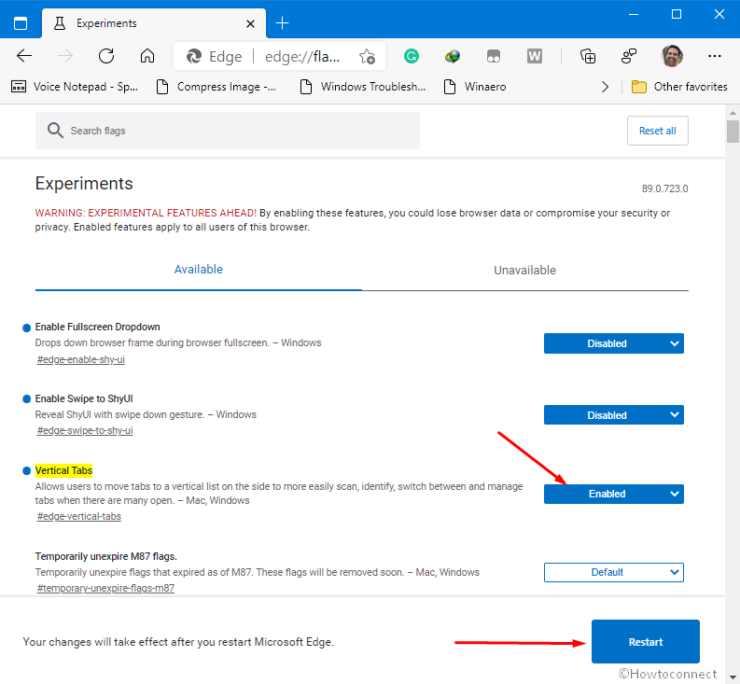
Task: Click the search magnifier icon
Action: tap(55, 130)
